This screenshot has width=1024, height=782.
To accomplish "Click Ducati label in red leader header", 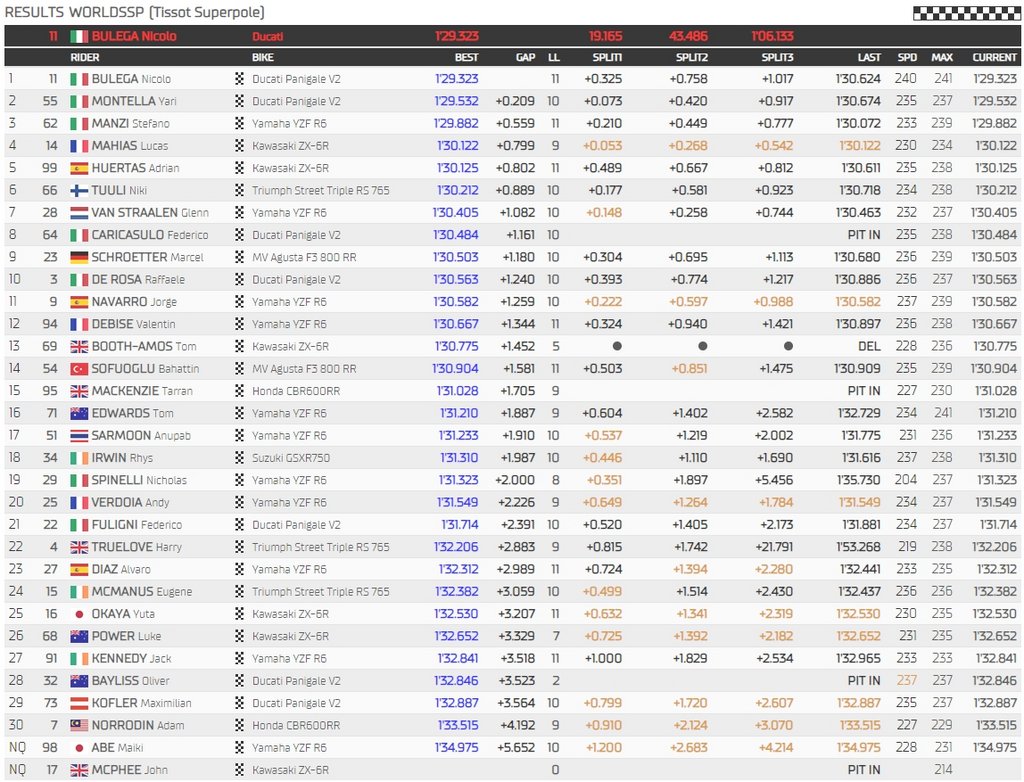I will point(268,37).
